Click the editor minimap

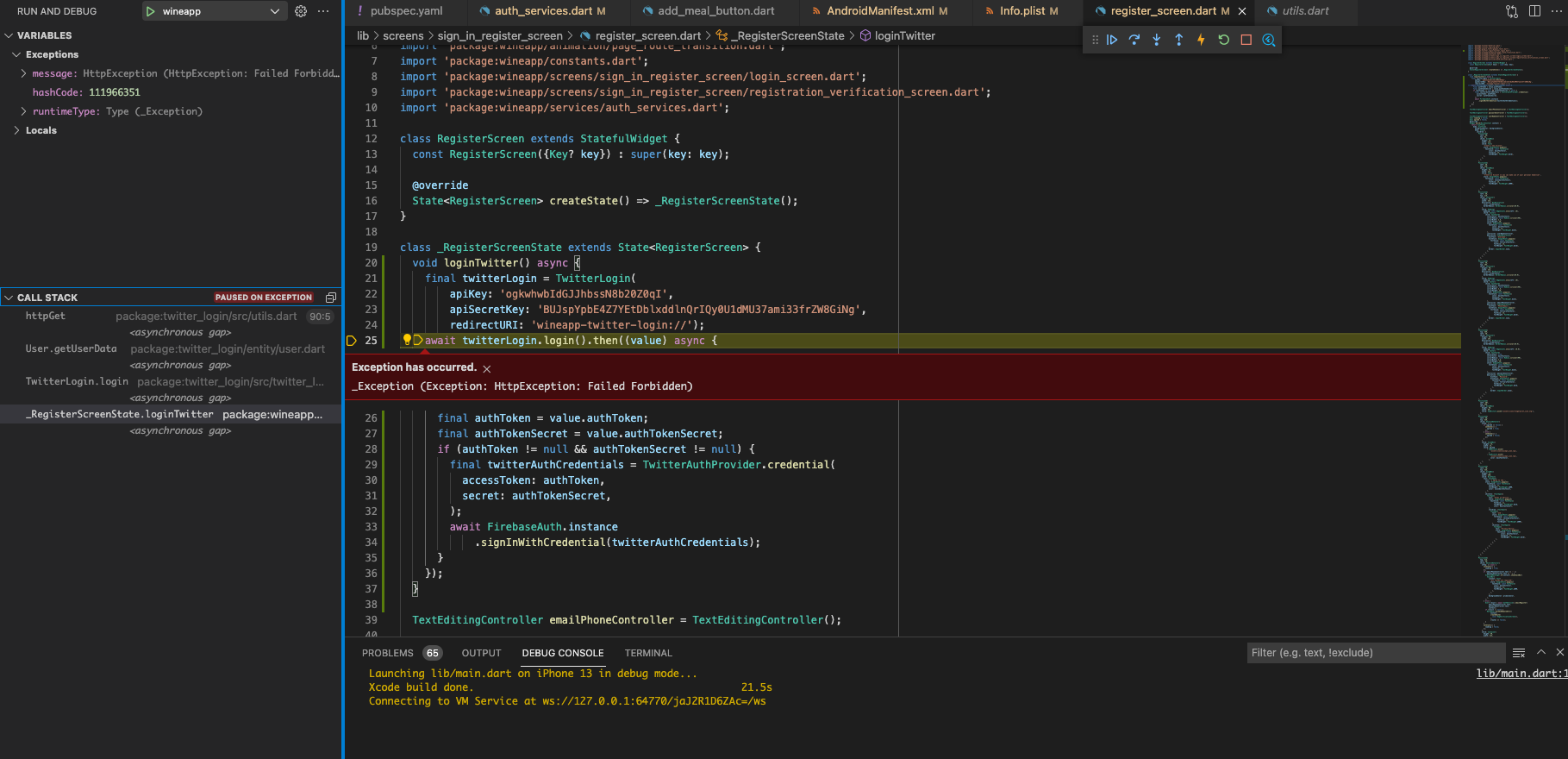click(1515, 341)
